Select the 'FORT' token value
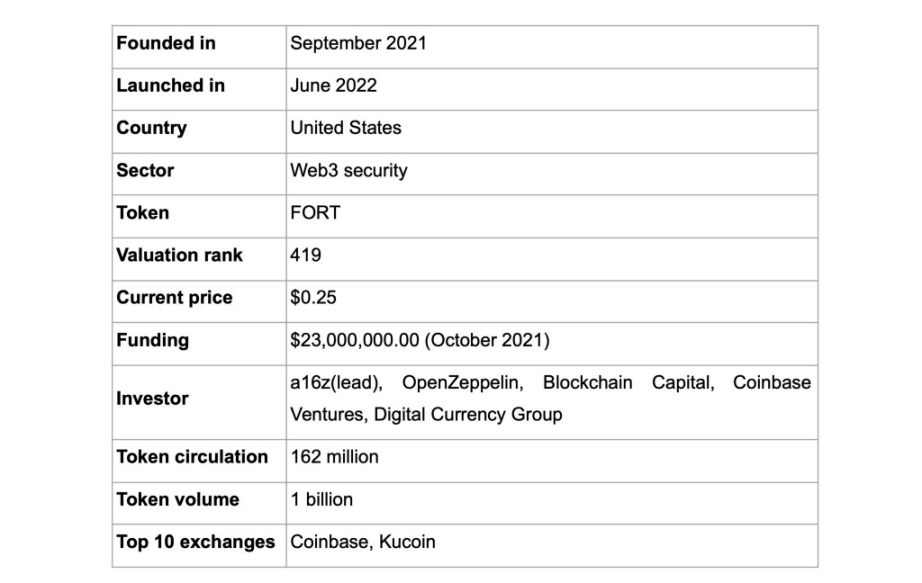The height and width of the screenshot is (583, 922). coord(315,213)
